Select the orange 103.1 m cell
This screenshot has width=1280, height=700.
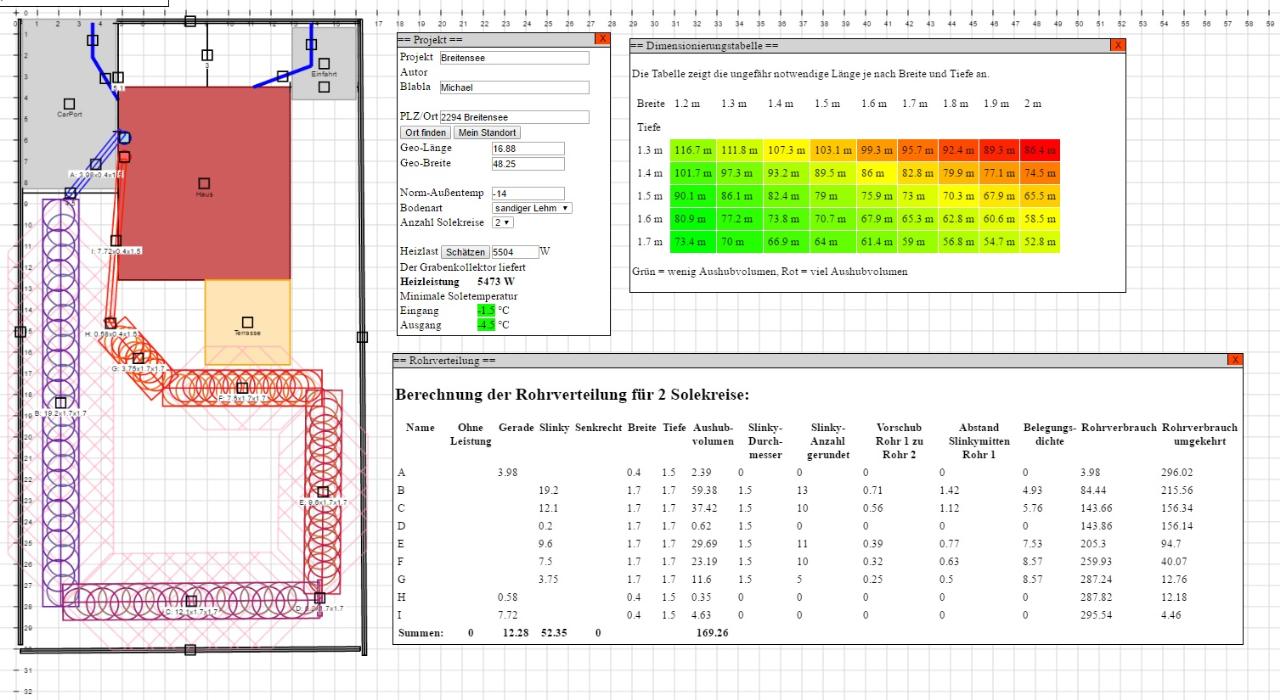[x=833, y=150]
